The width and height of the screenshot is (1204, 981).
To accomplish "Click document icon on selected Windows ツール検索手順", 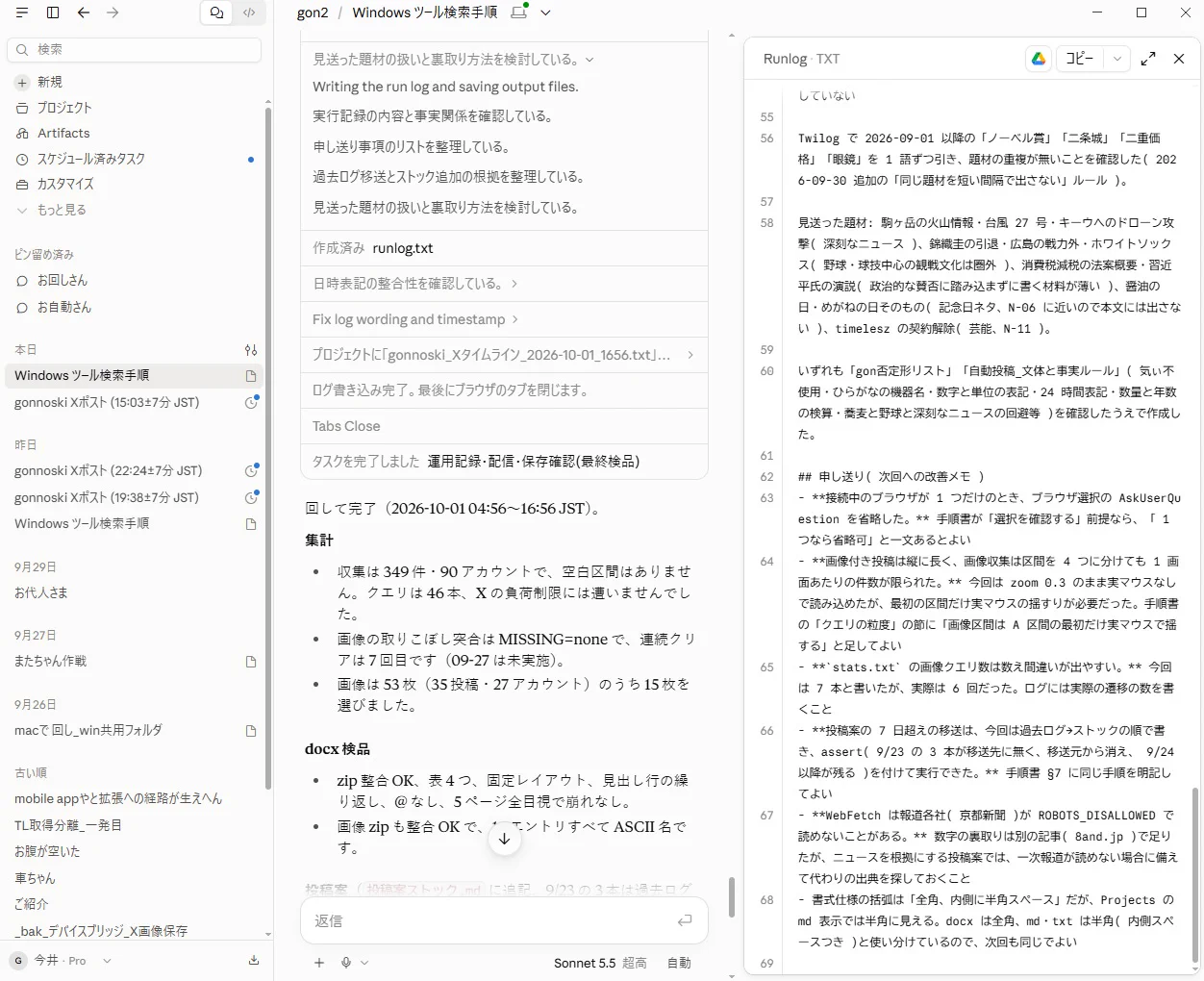I will tap(251, 376).
